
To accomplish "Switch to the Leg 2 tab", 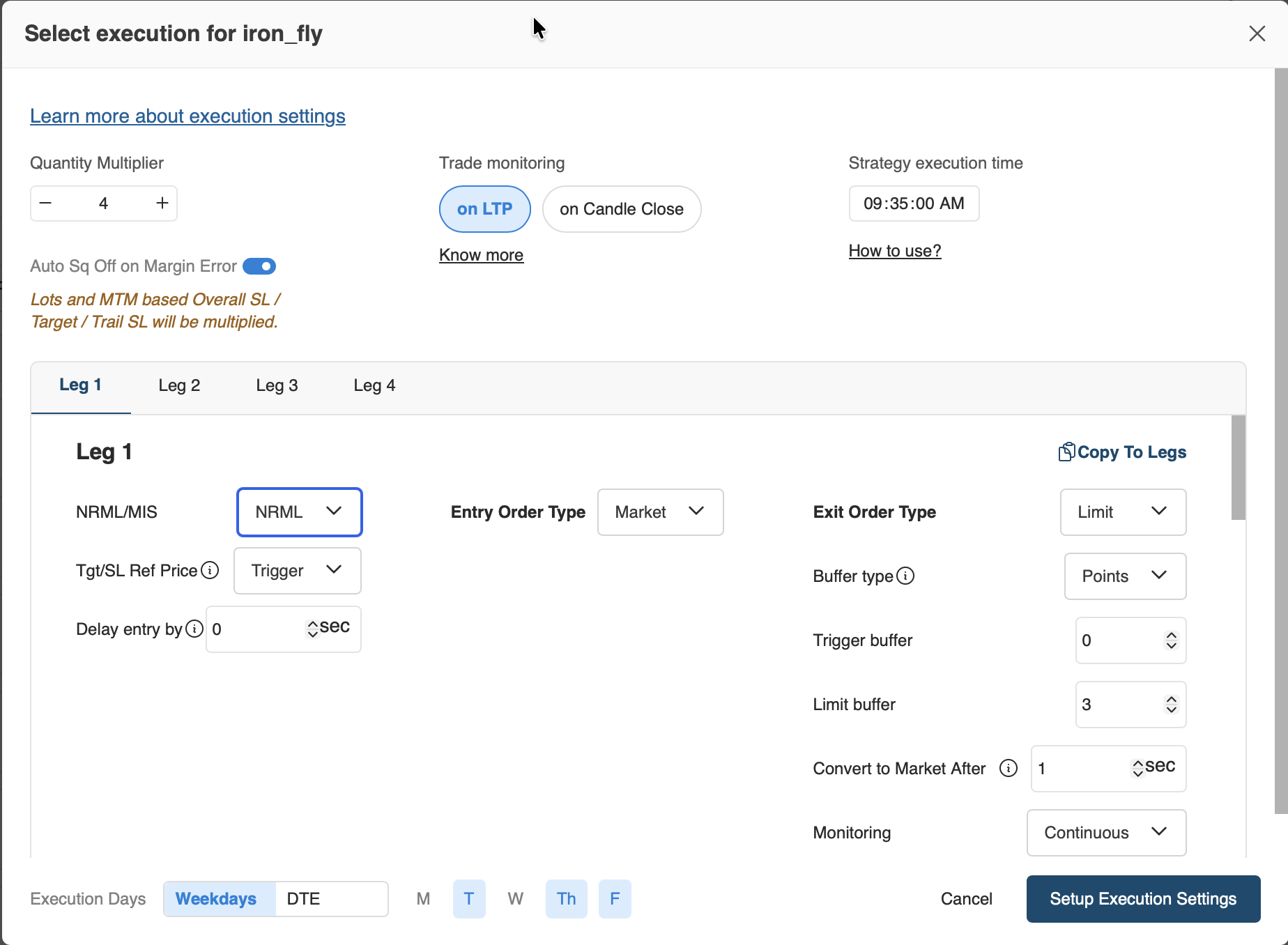I will (179, 385).
